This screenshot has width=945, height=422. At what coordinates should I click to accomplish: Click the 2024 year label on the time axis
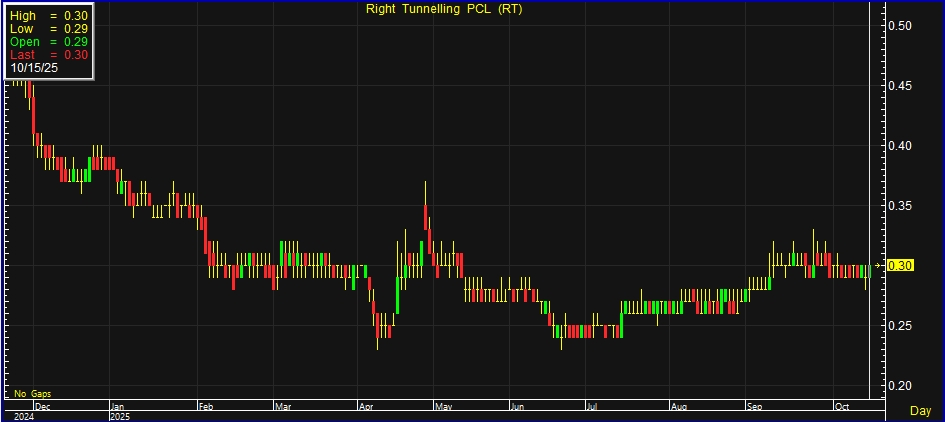pos(22,415)
